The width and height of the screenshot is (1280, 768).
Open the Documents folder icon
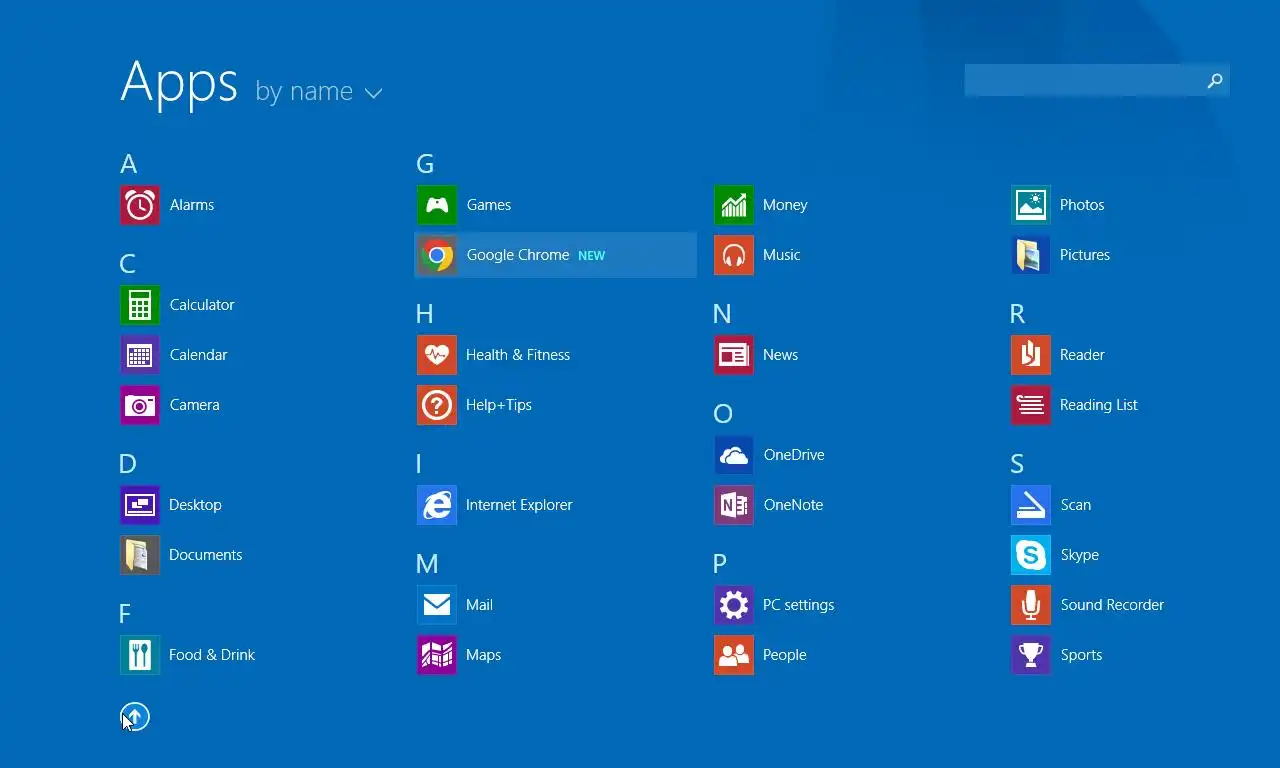140,555
